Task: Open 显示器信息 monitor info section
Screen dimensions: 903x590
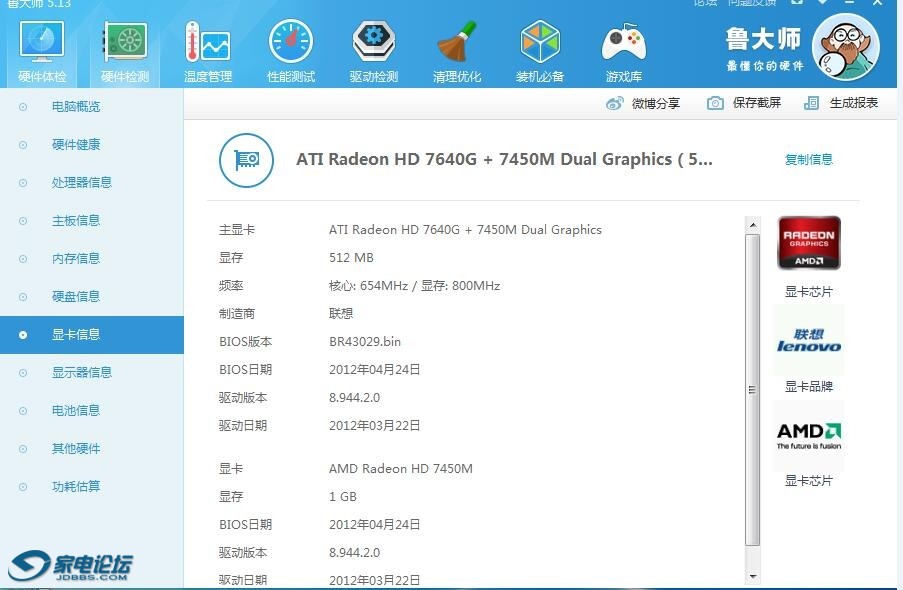Action: [82, 373]
